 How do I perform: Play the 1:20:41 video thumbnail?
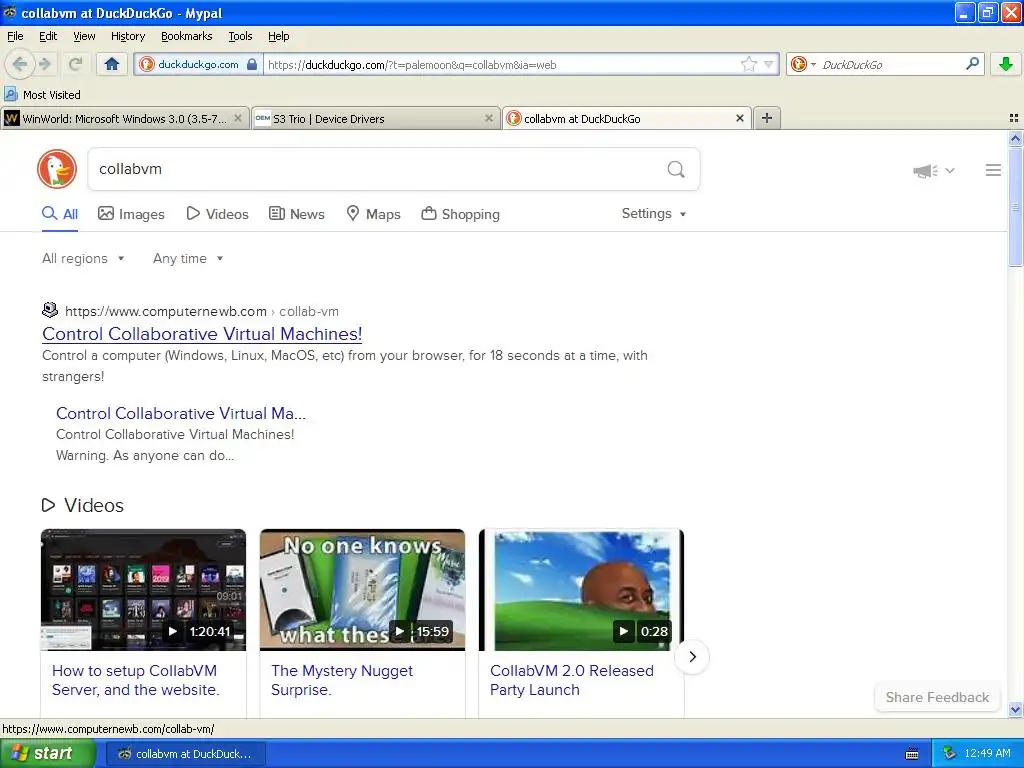coord(143,590)
